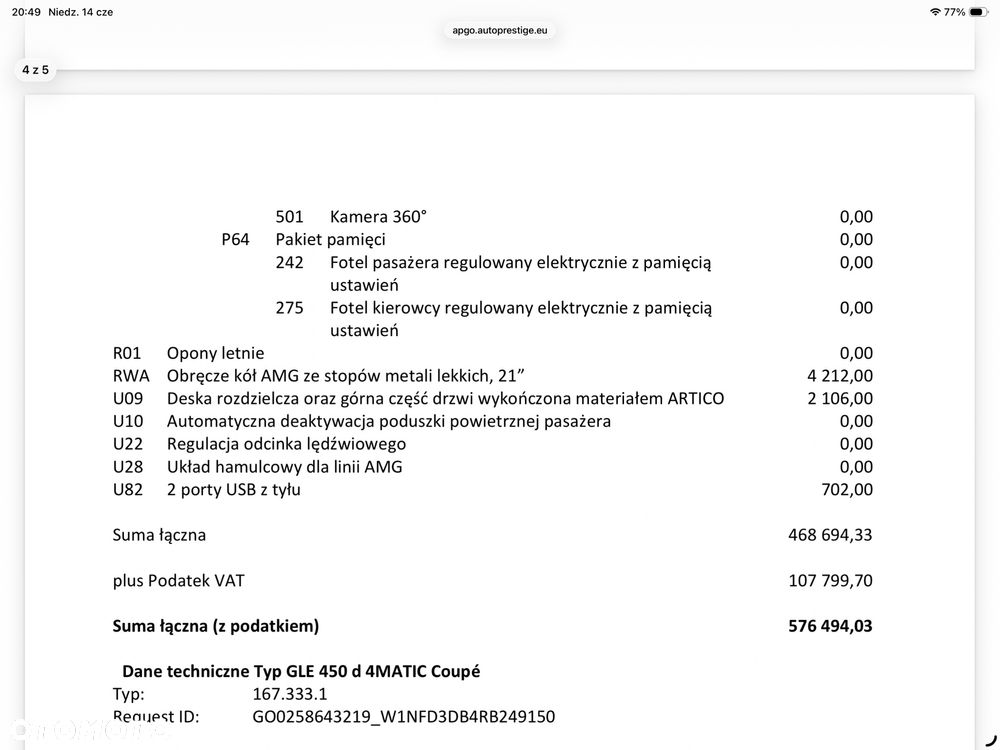Select code 'R01'
Screen dimensions: 1000x750
click(126, 353)
